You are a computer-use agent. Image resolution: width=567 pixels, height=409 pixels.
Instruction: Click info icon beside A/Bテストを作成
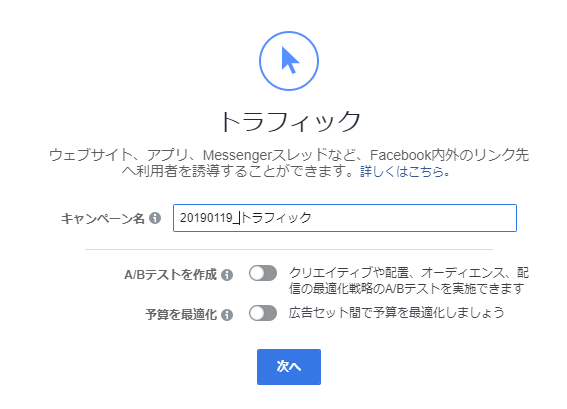(x=227, y=275)
